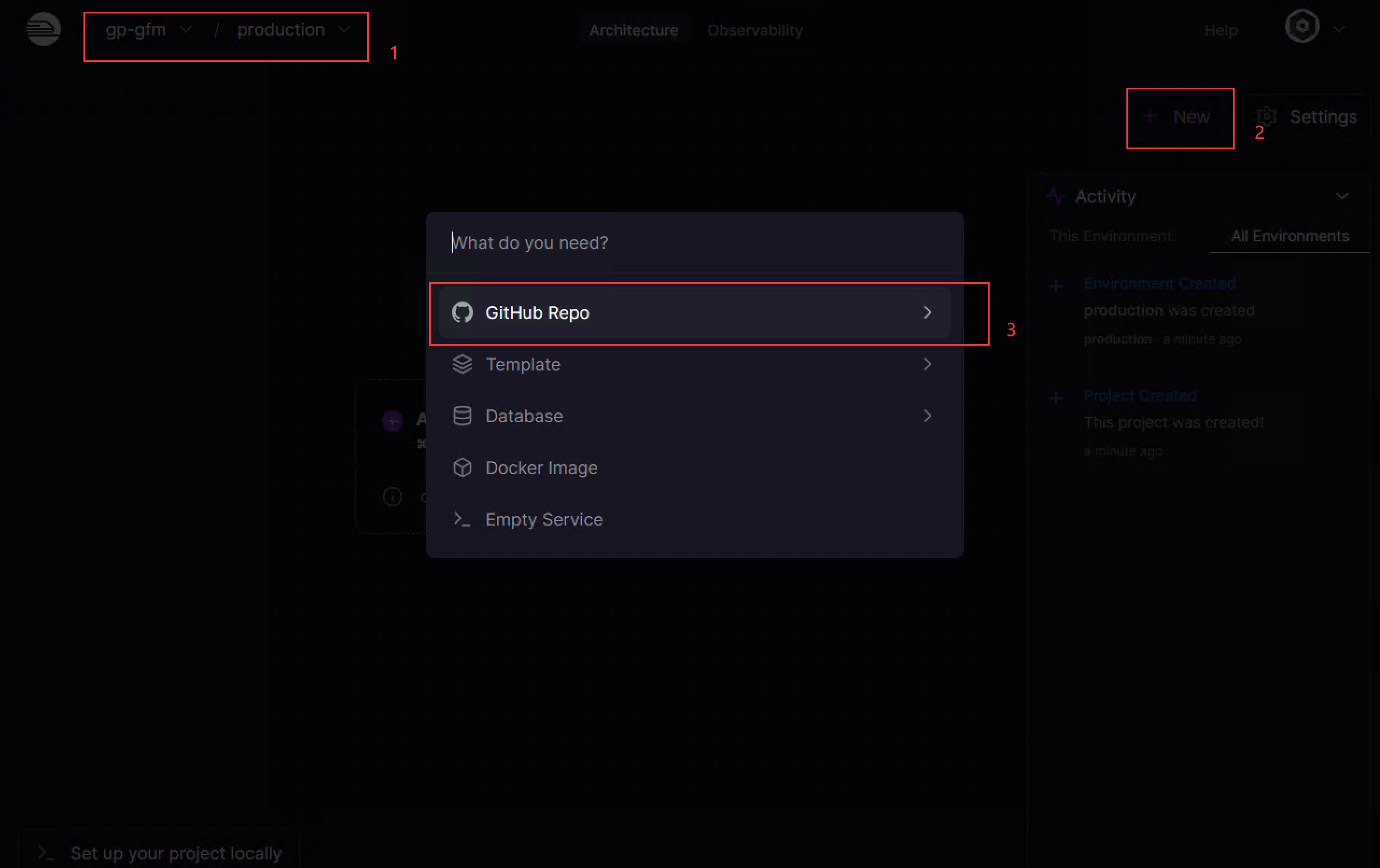Select the This Environment tab
1380x868 pixels.
[1110, 236]
